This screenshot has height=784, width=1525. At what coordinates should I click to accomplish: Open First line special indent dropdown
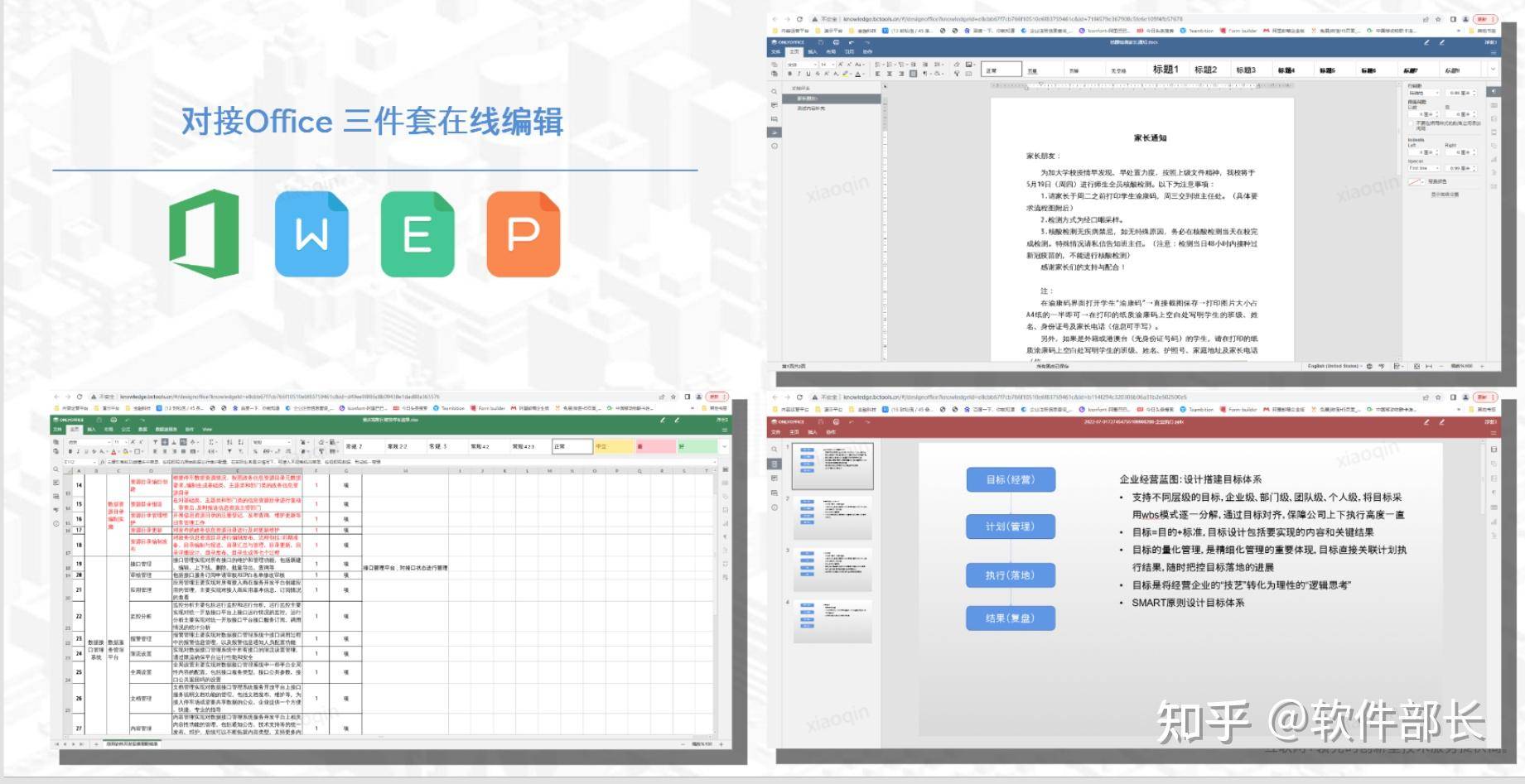point(1424,168)
